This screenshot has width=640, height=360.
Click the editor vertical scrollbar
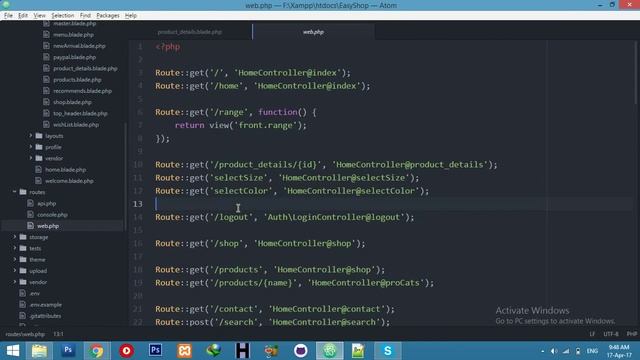636,73
